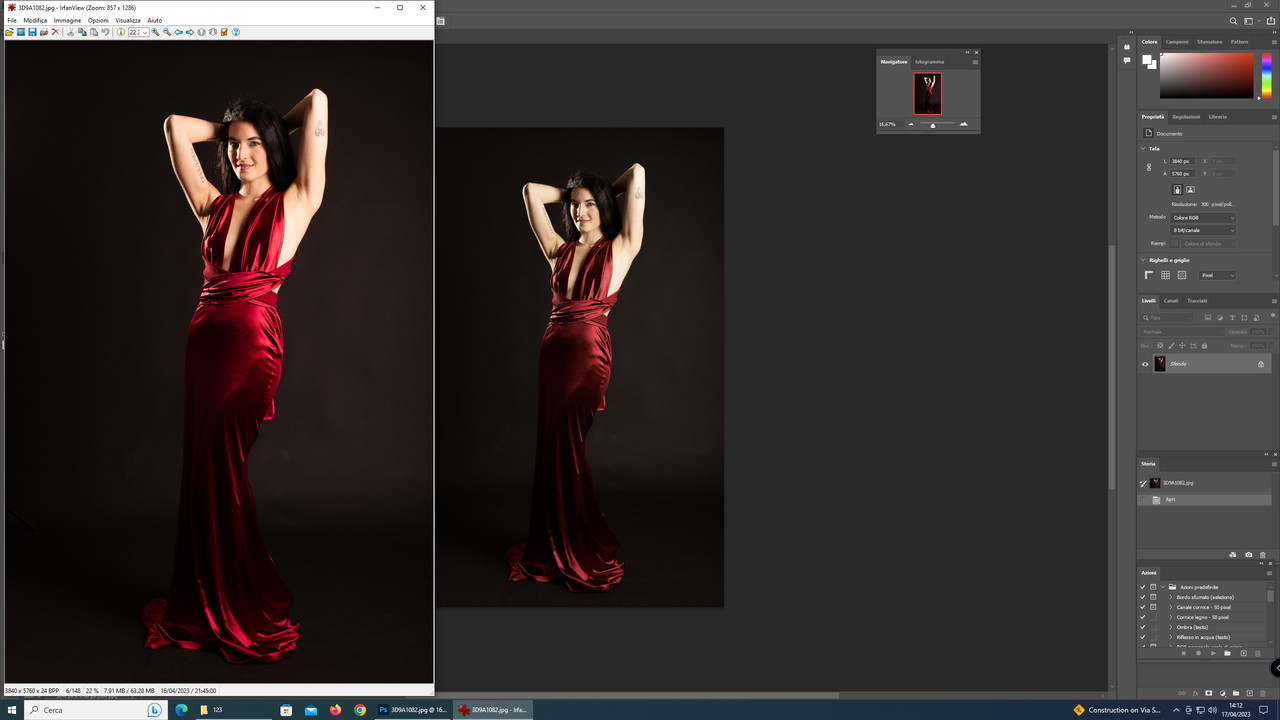Click the Copy icon in IrfanView toolbar
Viewport: 1280px width, 720px height.
click(82, 32)
